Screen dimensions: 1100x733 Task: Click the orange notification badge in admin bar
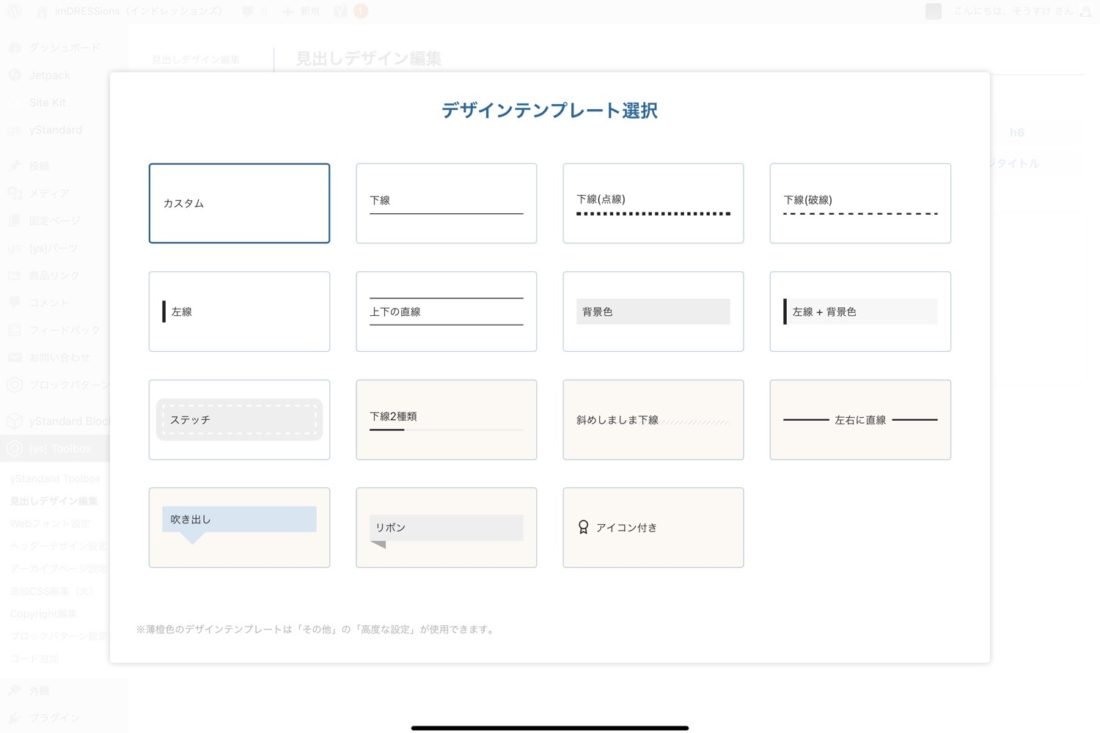[x=360, y=11]
